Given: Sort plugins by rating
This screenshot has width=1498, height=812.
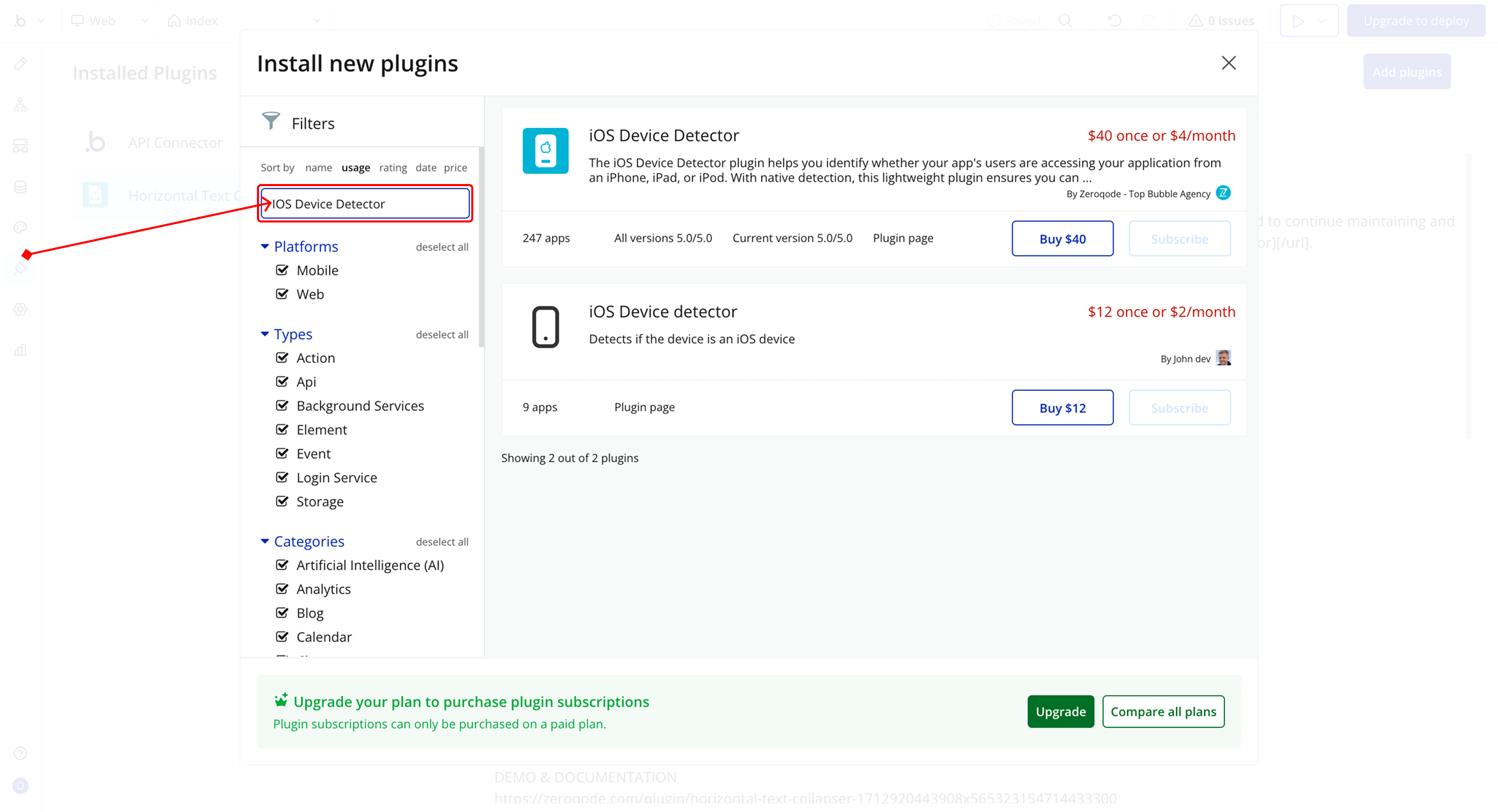Looking at the screenshot, I should pyautogui.click(x=393, y=167).
